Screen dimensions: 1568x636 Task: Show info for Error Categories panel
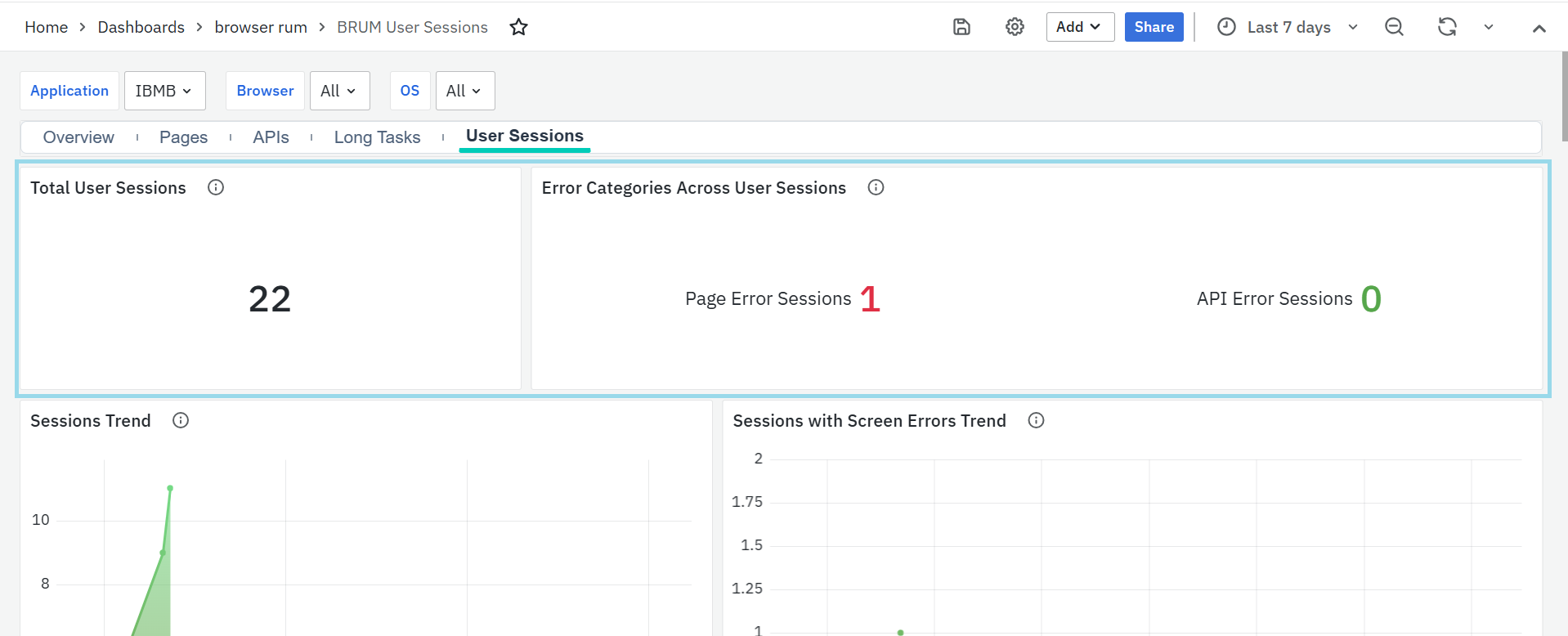876,188
